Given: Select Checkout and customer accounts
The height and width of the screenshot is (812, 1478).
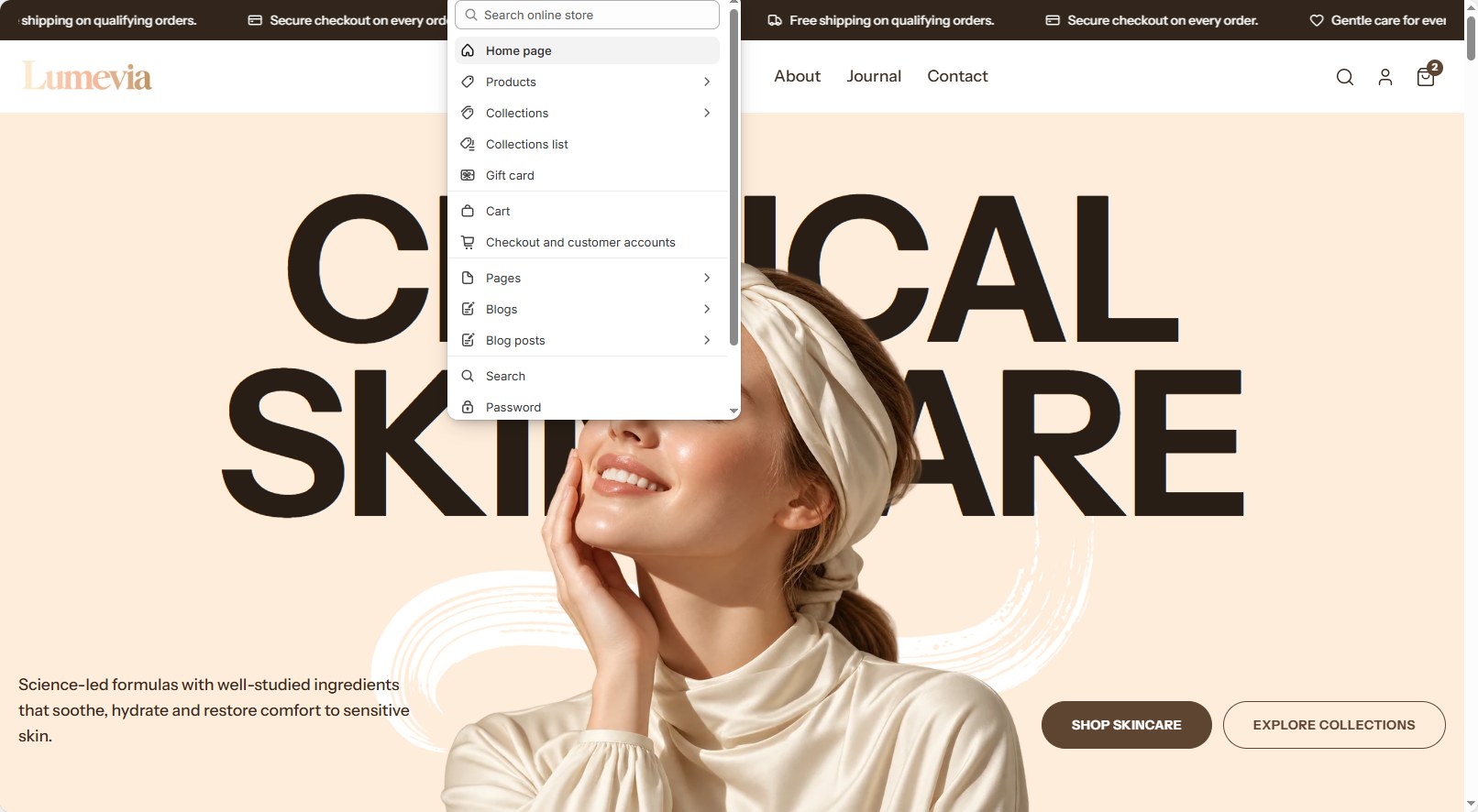Looking at the screenshot, I should [x=587, y=242].
